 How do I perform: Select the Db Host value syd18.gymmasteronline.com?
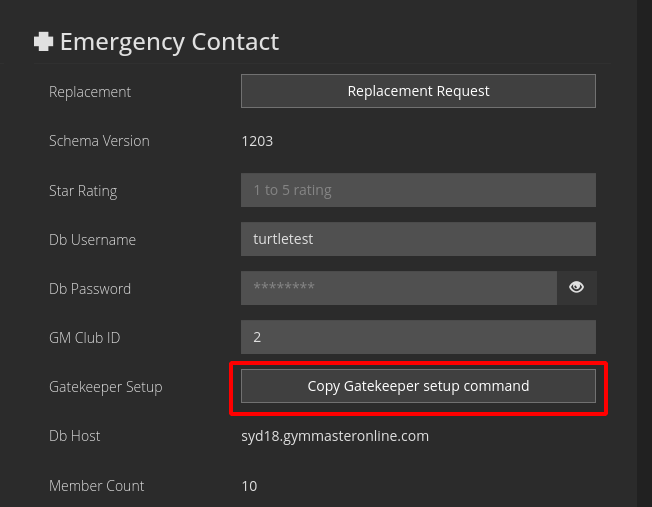(x=335, y=436)
